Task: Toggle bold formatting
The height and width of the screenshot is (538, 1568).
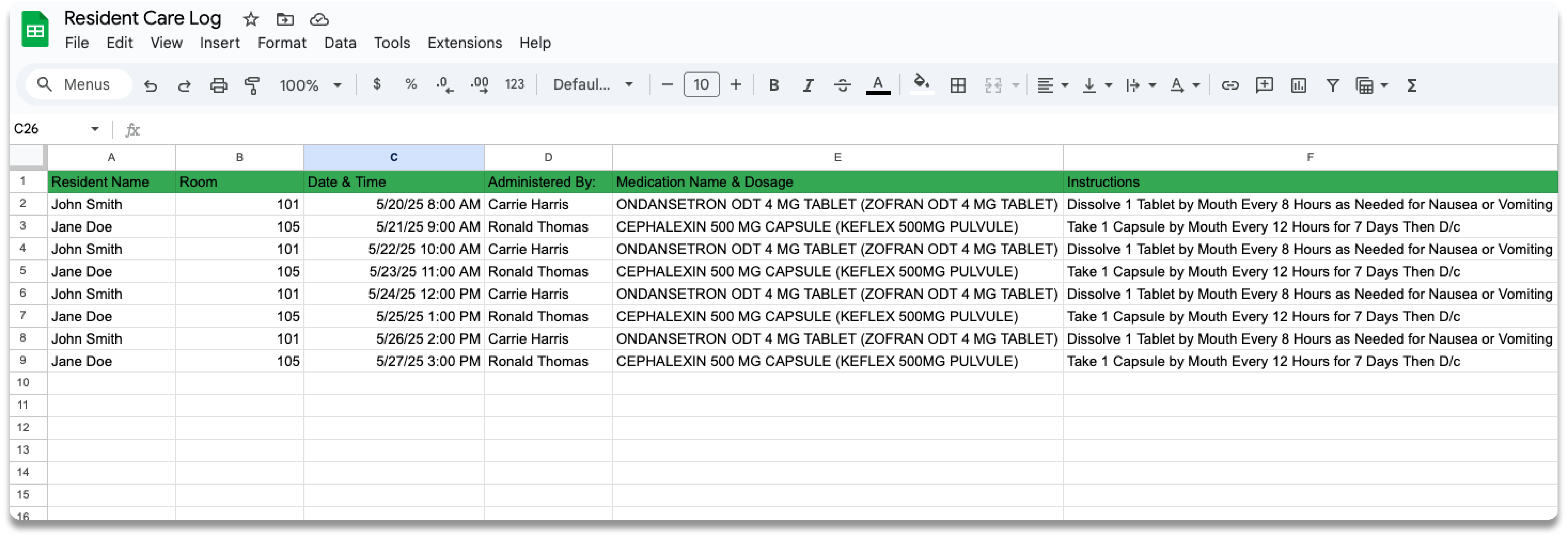Action: click(x=774, y=85)
